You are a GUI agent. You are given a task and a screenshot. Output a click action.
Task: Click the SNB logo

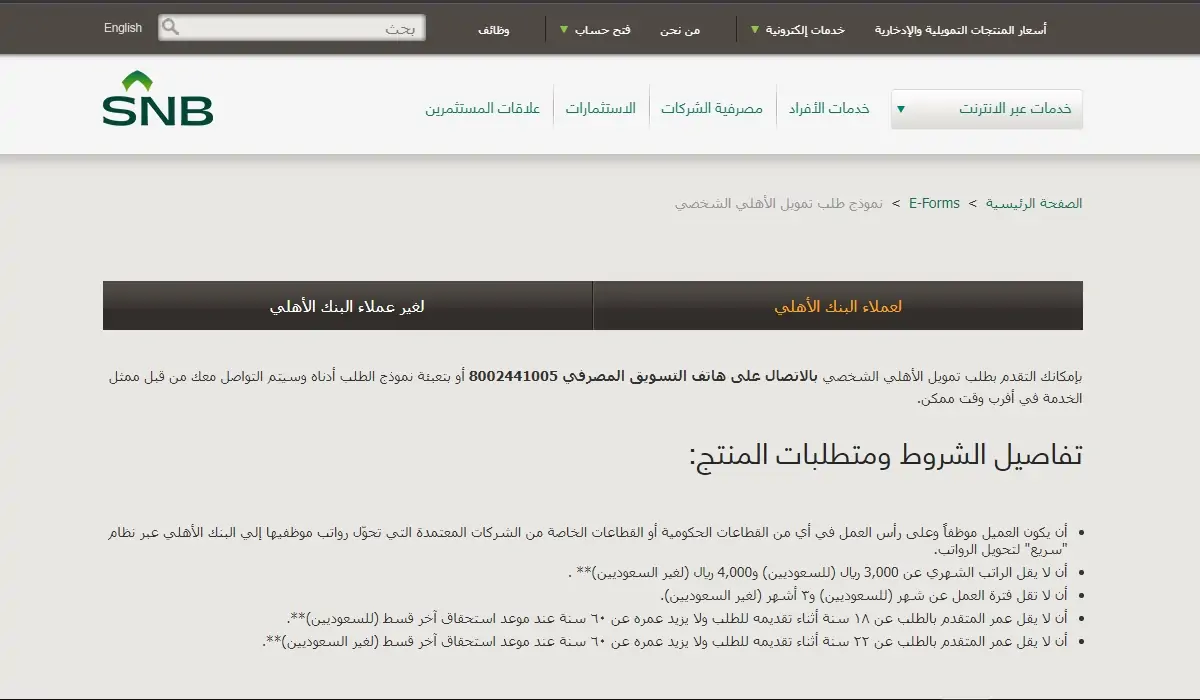click(x=158, y=98)
